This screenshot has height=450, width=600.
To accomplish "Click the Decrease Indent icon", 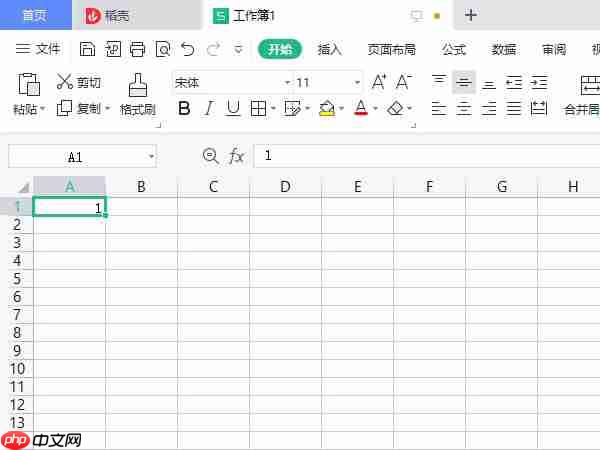I will 514,82.
